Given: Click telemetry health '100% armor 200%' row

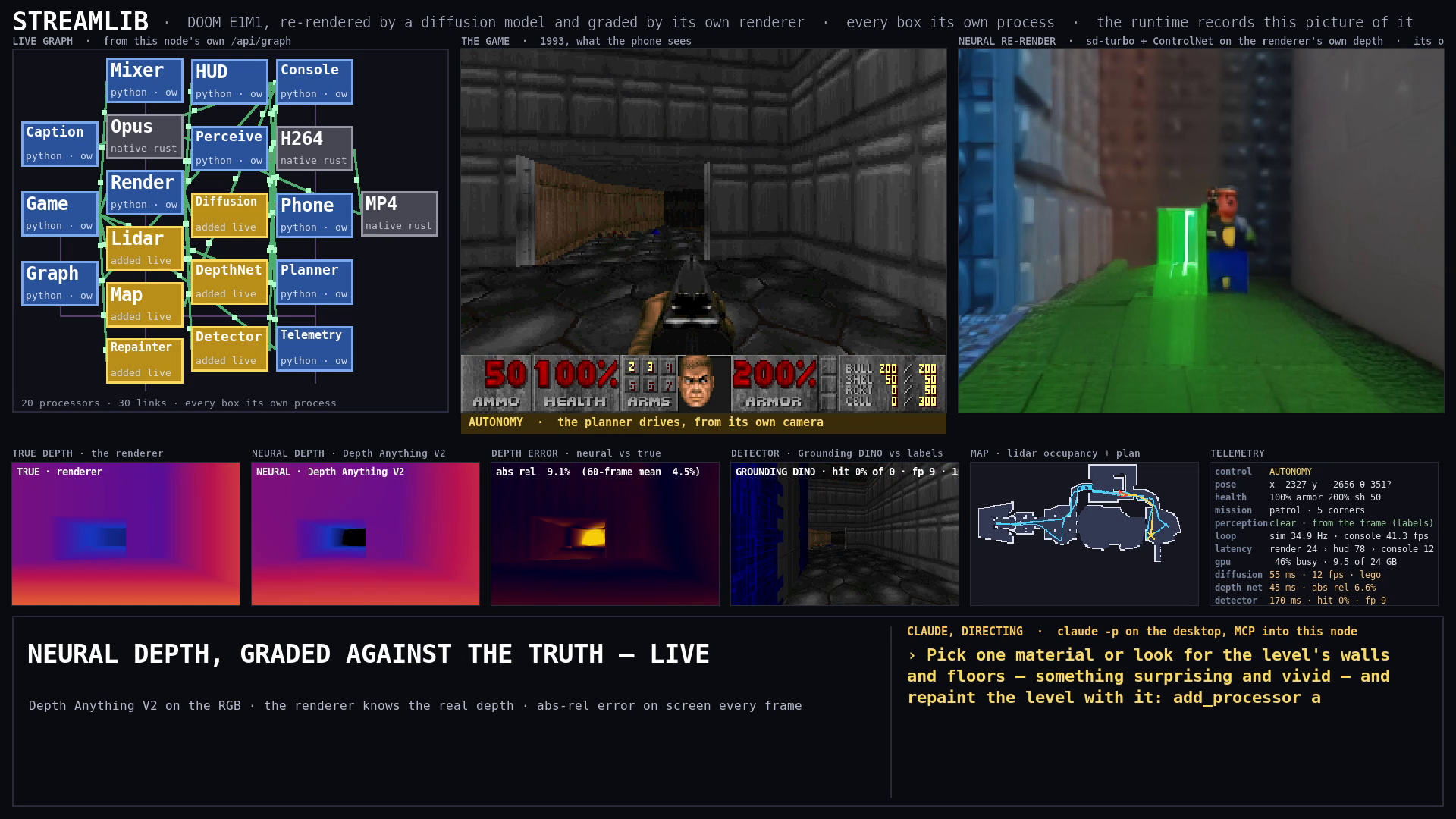Looking at the screenshot, I should pos(1324,497).
